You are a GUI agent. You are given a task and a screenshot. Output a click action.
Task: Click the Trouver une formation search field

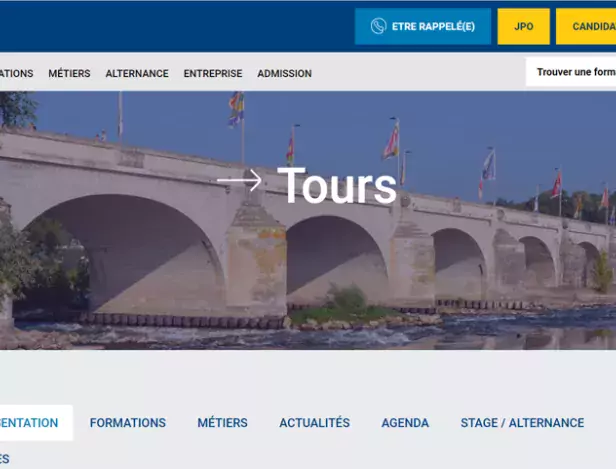pos(571,72)
